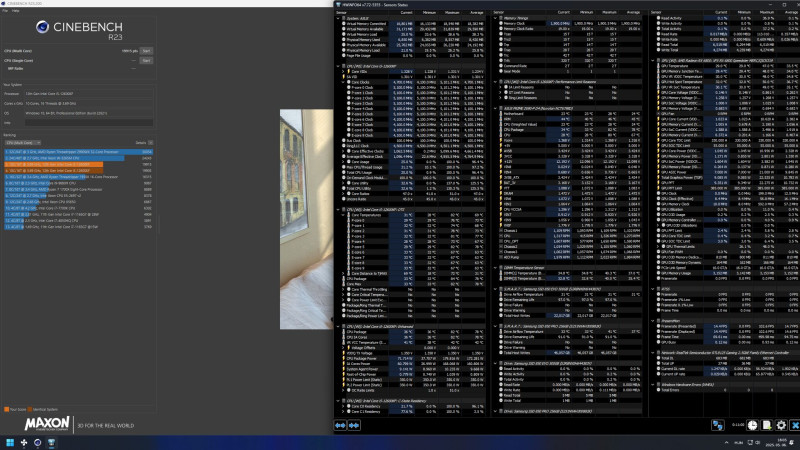Expand the Core VIDs row
800x450 pixels.
[x=343, y=71]
